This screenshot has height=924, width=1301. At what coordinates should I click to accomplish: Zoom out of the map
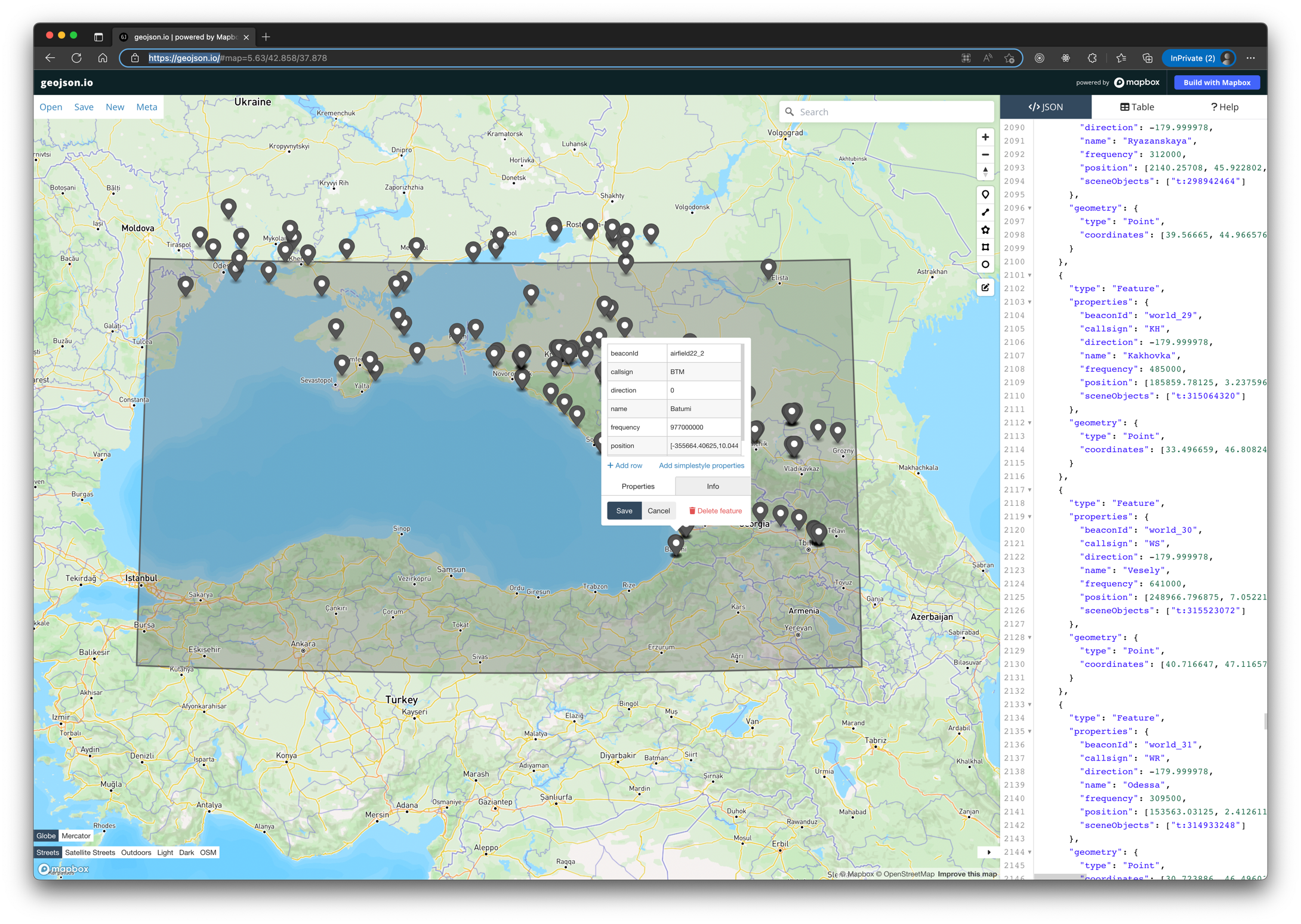point(985,154)
